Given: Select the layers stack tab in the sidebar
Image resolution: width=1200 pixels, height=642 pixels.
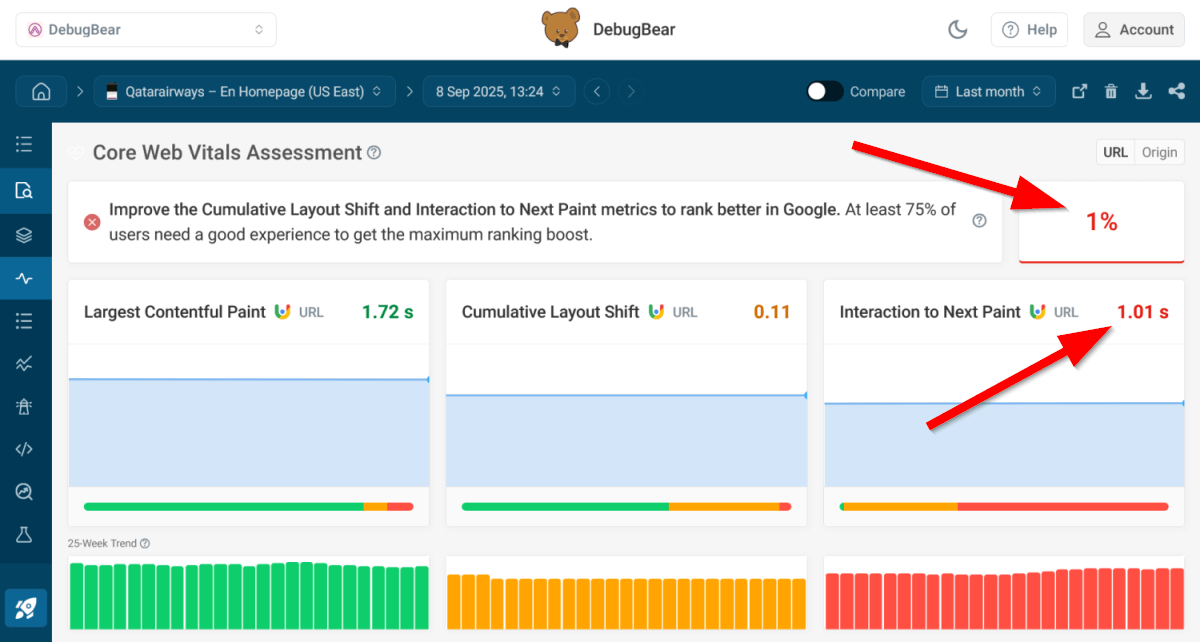Looking at the screenshot, I should [x=25, y=235].
